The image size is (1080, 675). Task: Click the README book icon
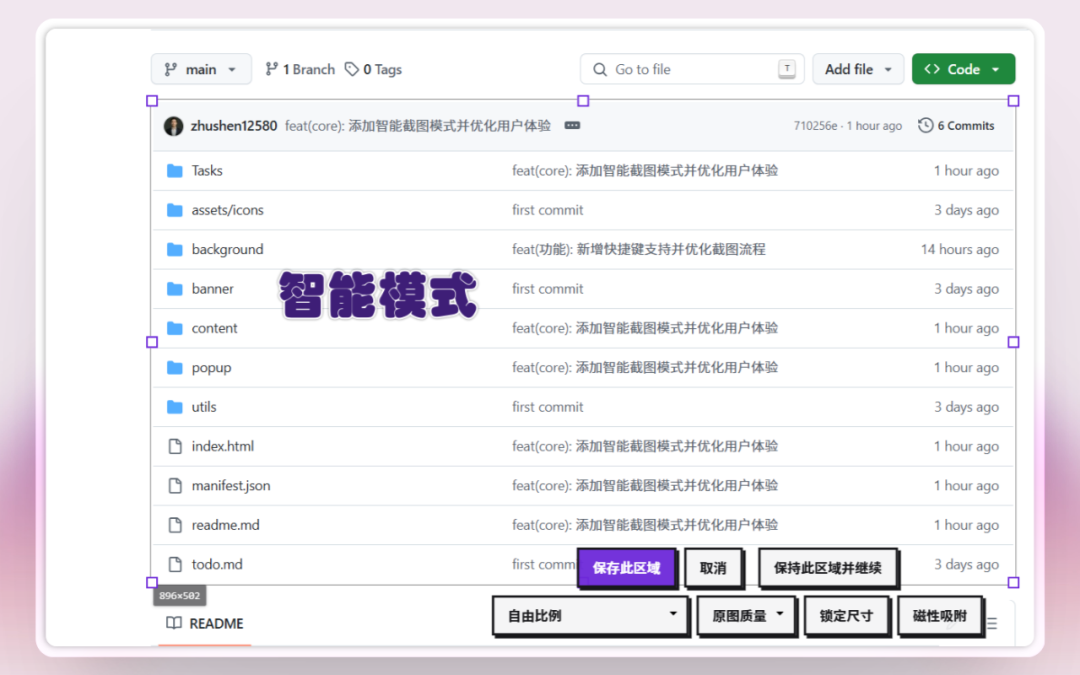[174, 623]
